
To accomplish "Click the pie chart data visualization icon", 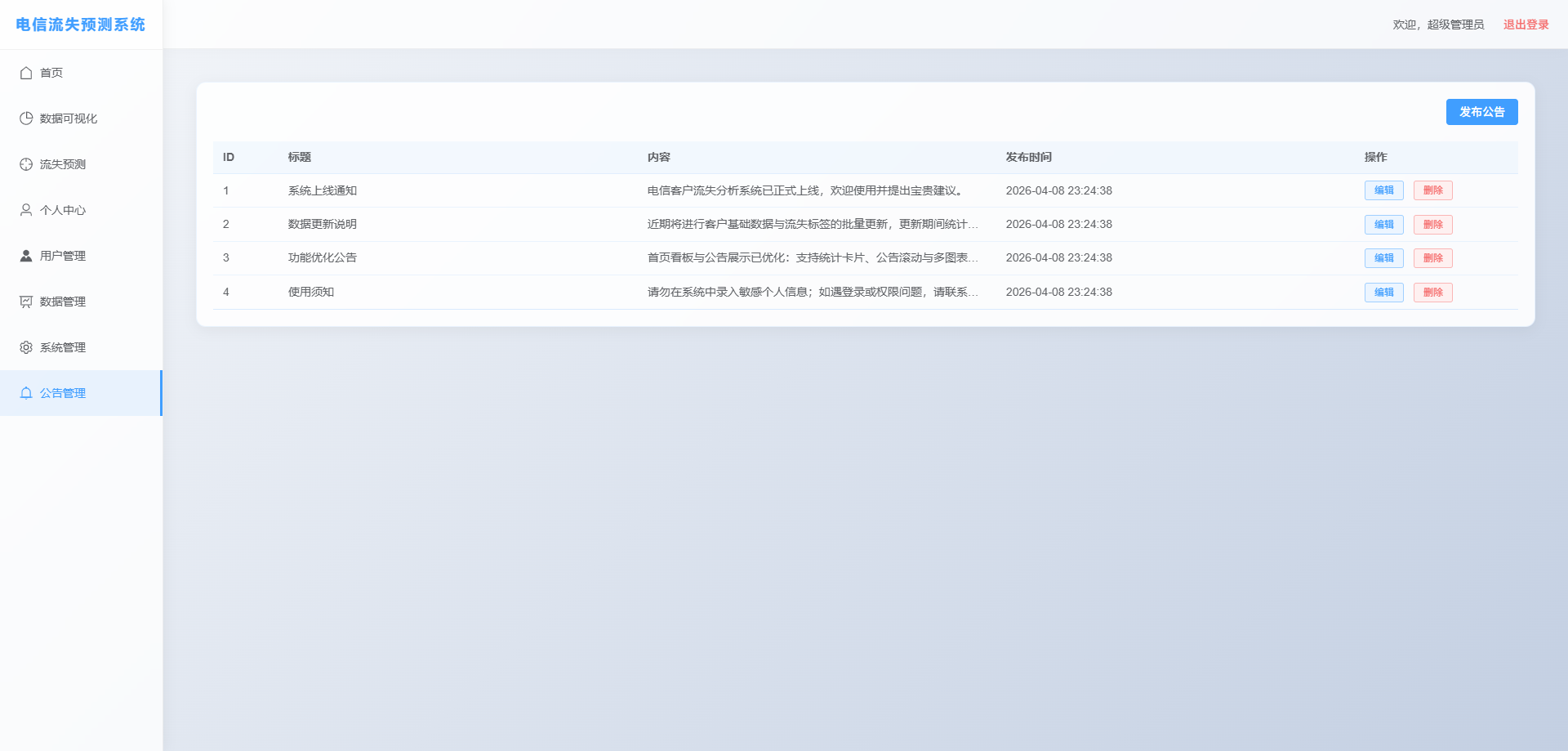I will click(26, 118).
